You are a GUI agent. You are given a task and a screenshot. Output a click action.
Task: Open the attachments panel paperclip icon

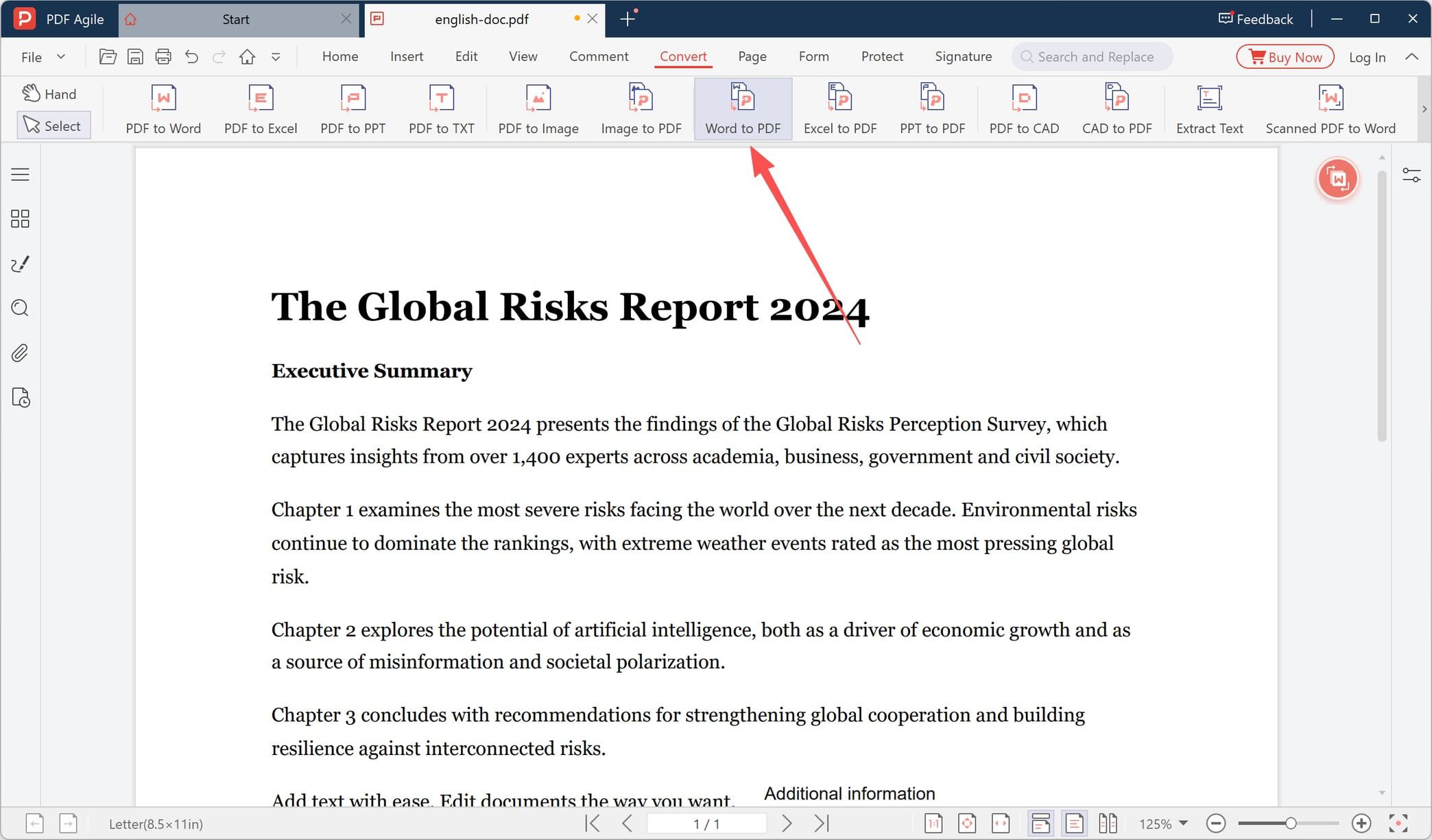21,352
